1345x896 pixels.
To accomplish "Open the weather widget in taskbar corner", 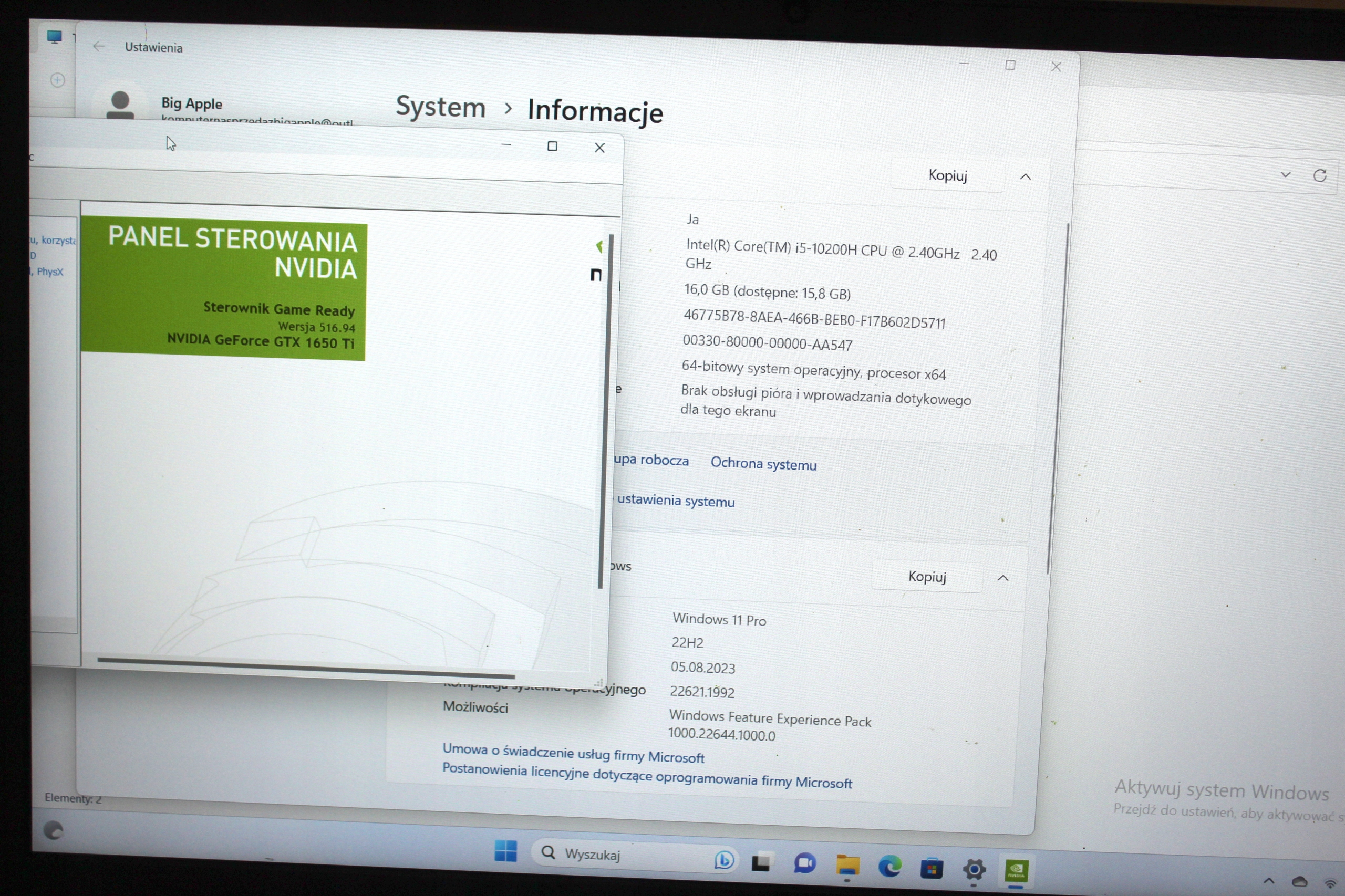I will point(53,830).
